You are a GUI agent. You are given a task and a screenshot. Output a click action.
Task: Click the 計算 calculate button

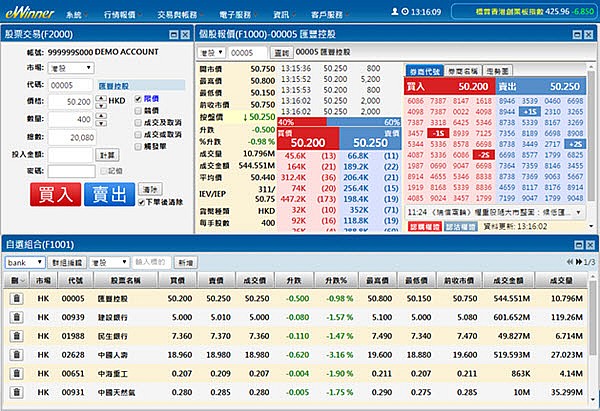107,155
